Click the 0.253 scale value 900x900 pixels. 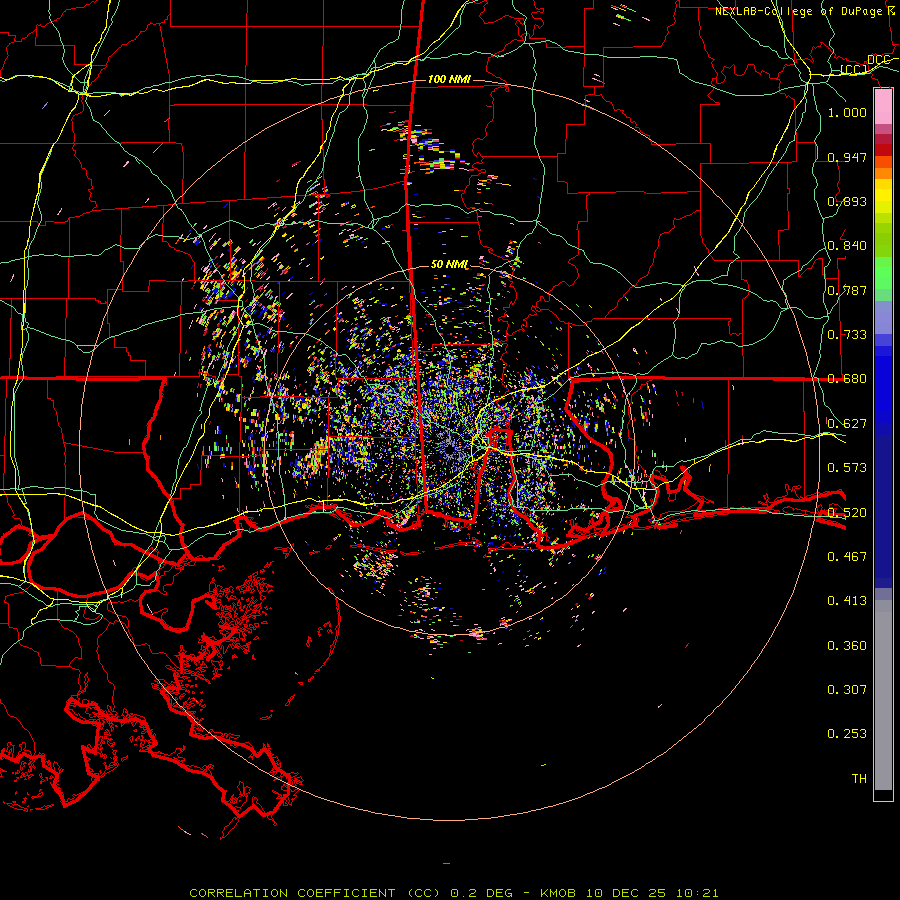click(x=847, y=734)
